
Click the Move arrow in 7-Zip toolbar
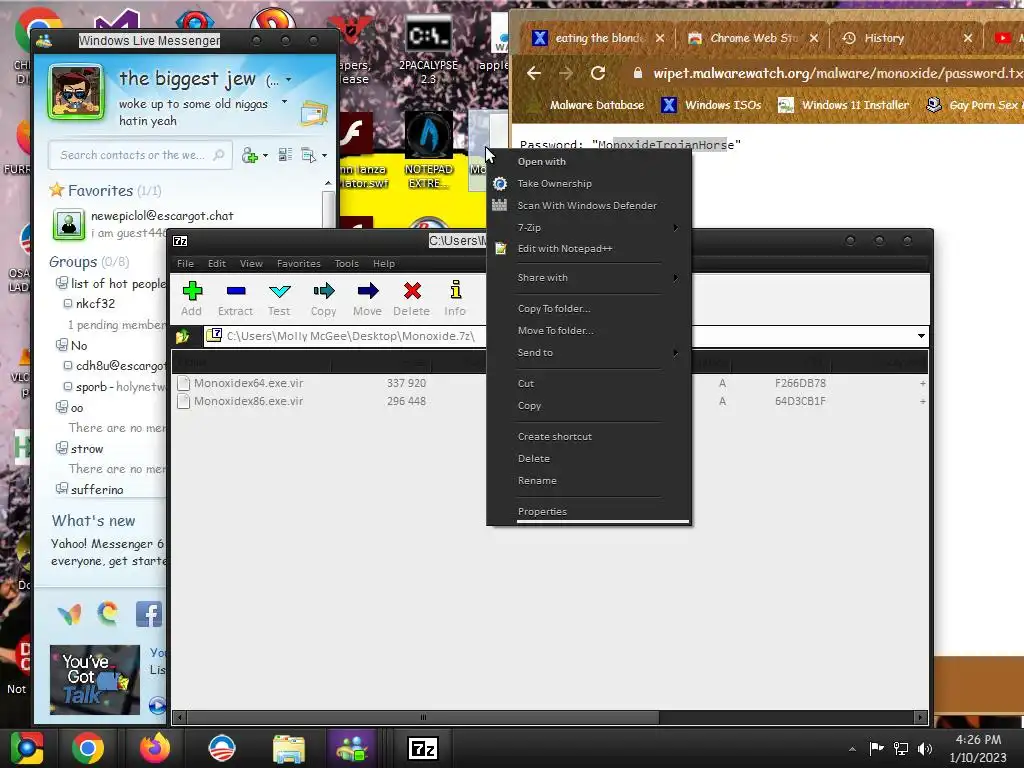(x=367, y=298)
